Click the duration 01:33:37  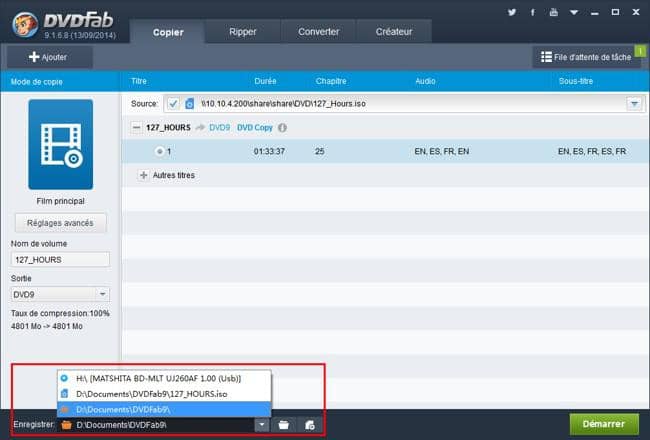[x=269, y=151]
